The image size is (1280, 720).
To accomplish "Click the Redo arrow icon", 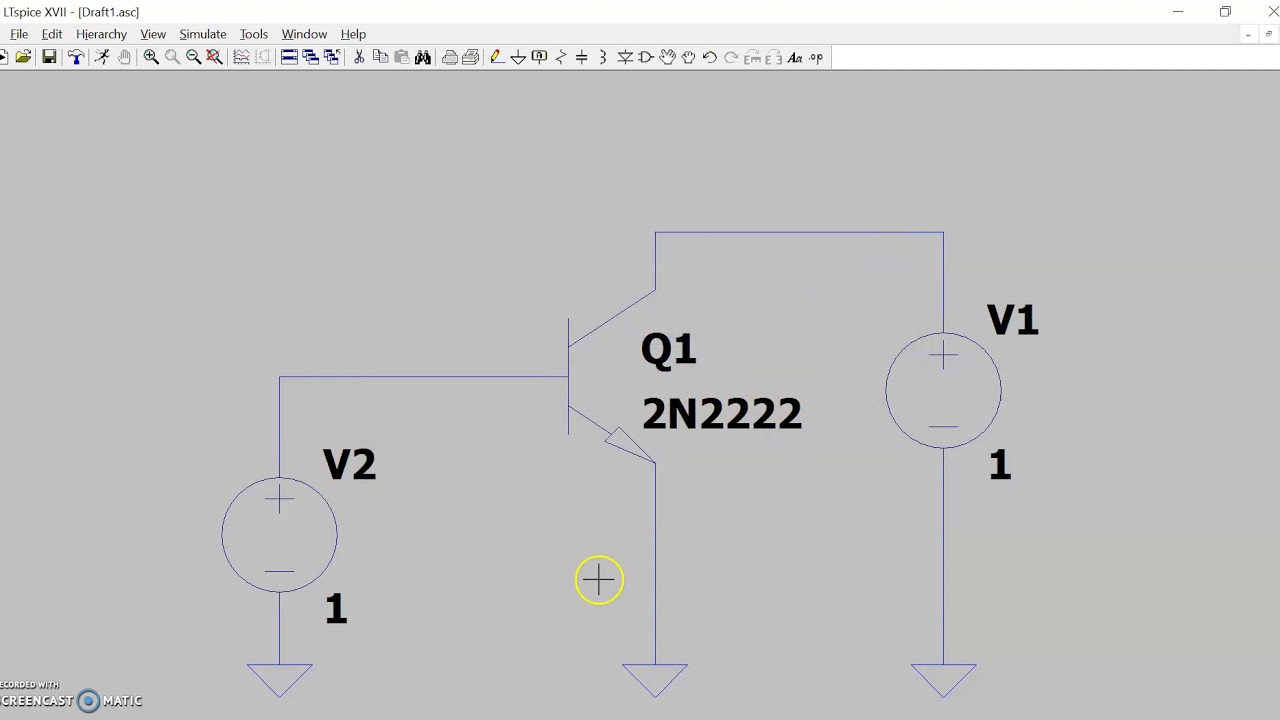I will tap(731, 58).
